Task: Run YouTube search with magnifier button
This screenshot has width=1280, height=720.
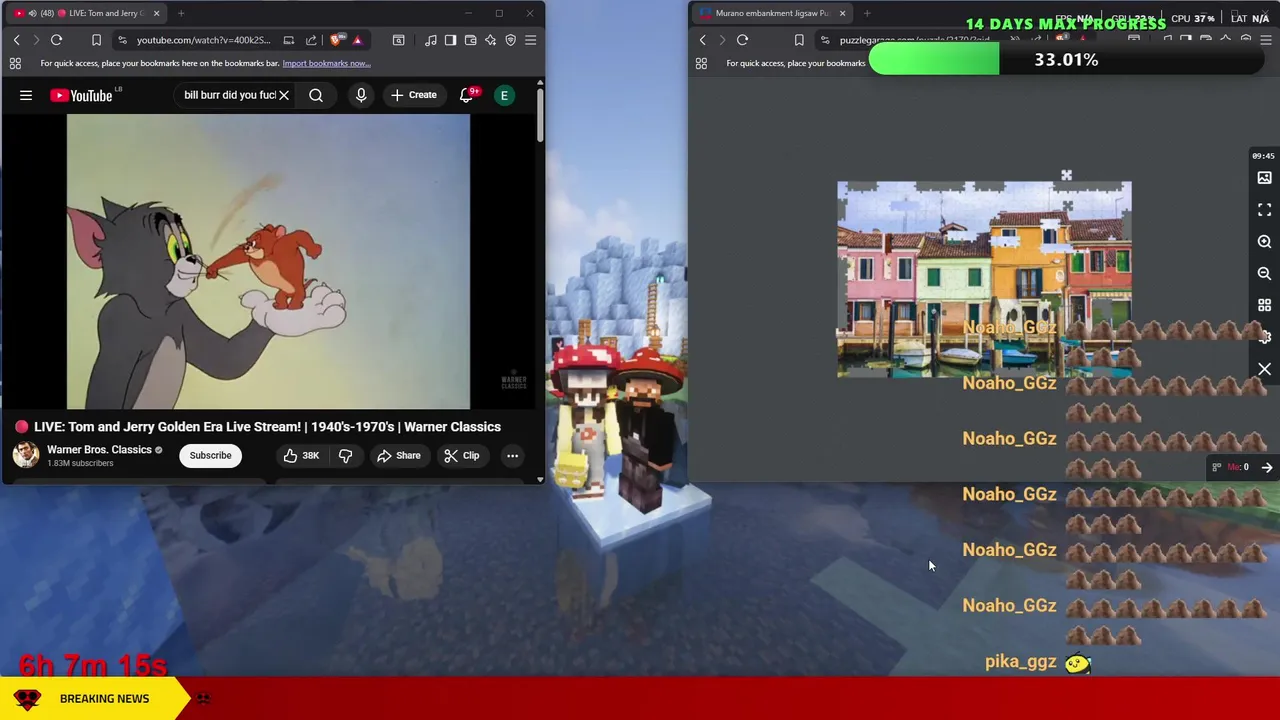Action: 316,95
